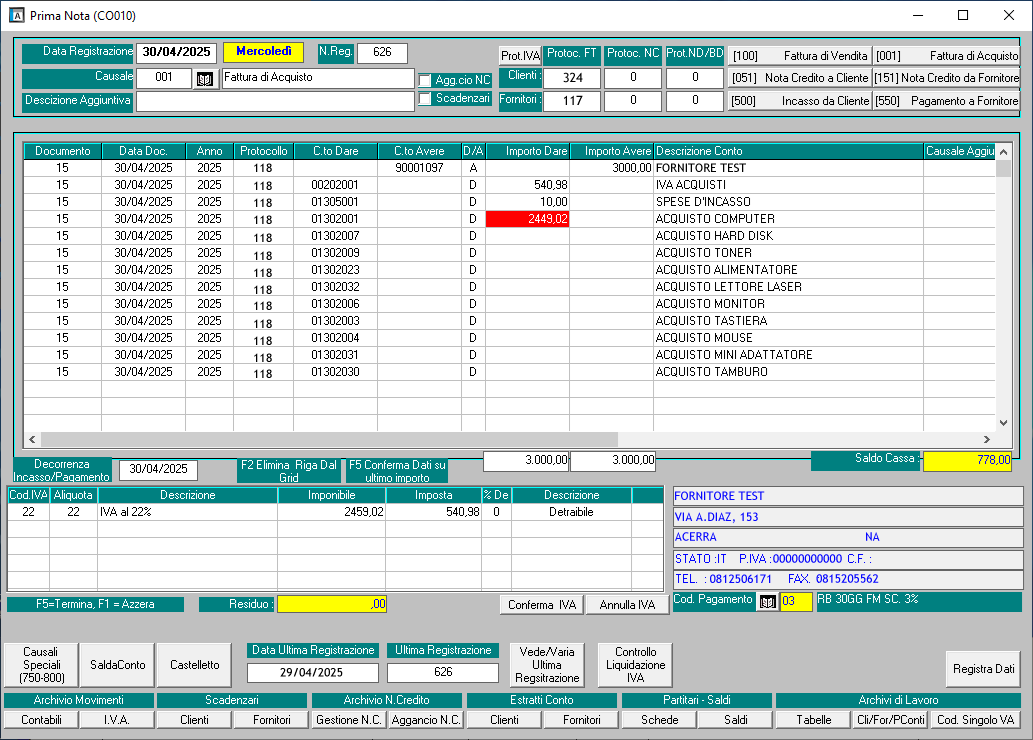Tick the Scadenzari checkbox
Image resolution: width=1033 pixels, height=740 pixels.
[425, 99]
